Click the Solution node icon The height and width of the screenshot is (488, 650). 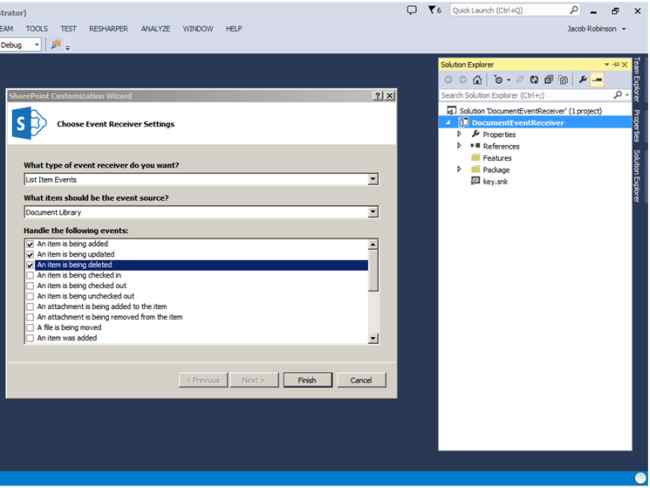click(451, 110)
